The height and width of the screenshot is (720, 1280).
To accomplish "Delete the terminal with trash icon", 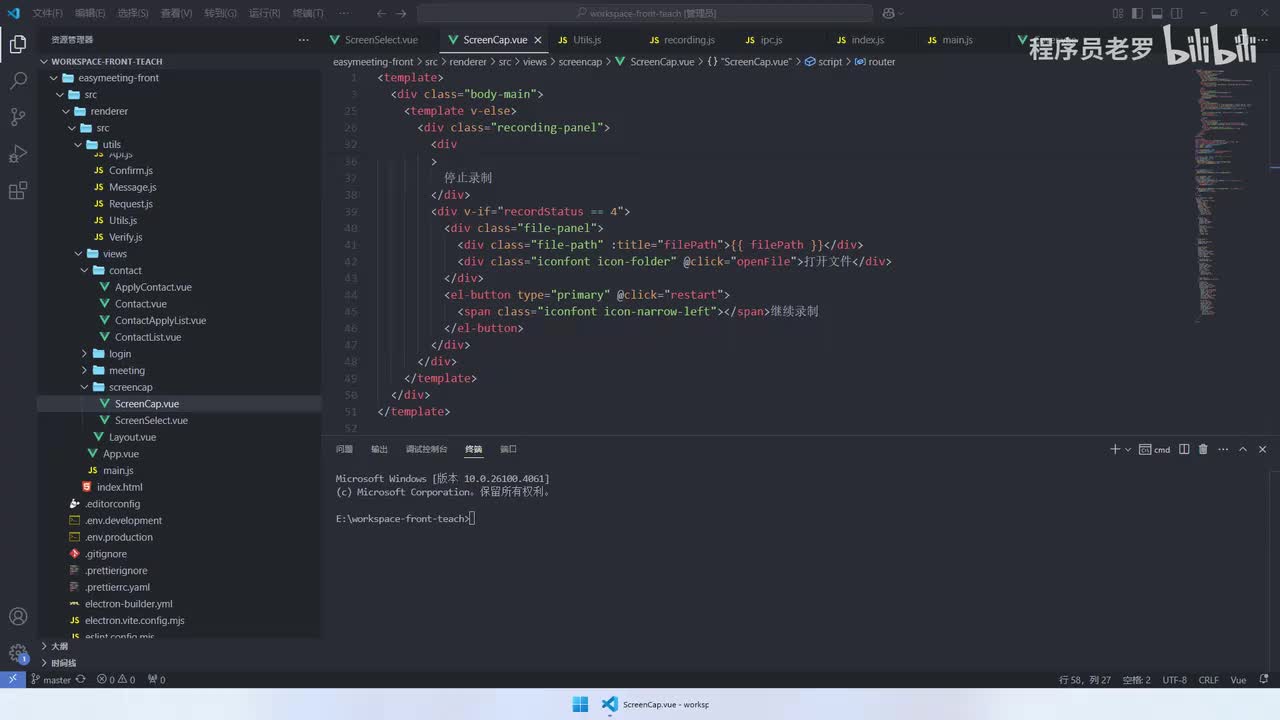I will pos(1203,450).
